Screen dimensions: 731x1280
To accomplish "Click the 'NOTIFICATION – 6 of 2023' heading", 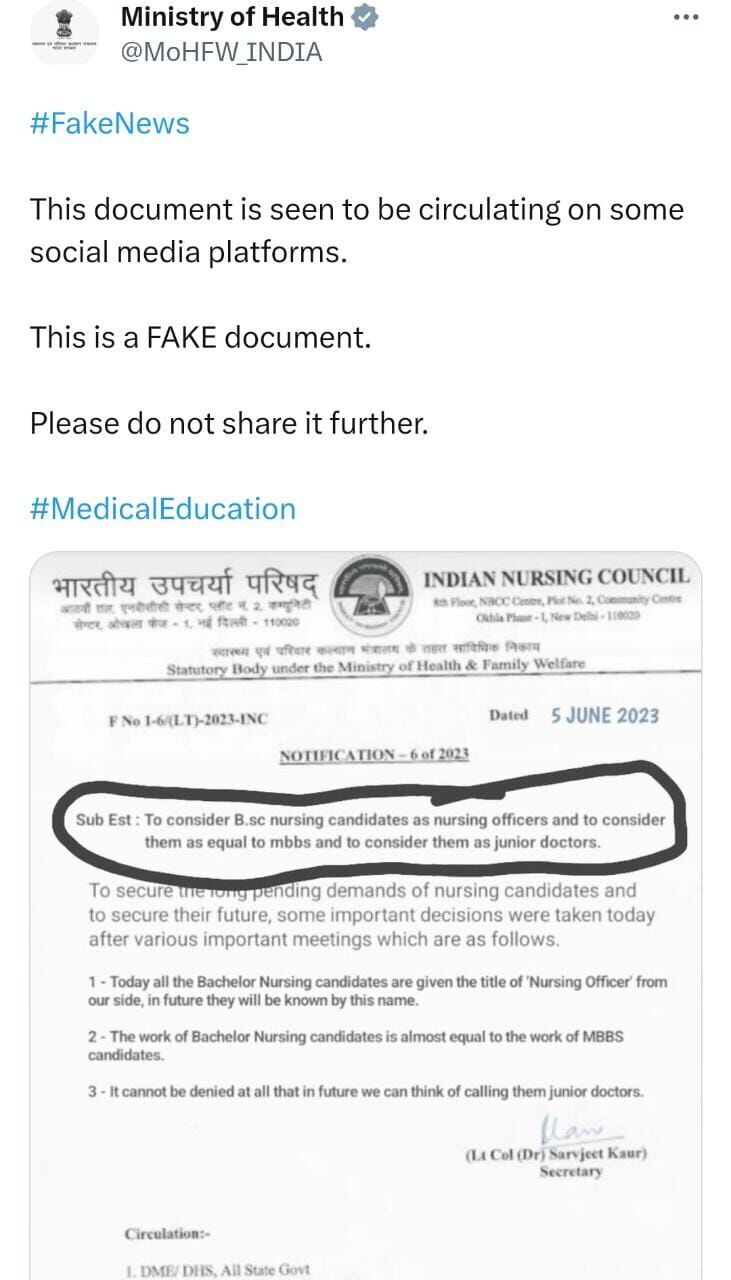I will (x=374, y=754).
